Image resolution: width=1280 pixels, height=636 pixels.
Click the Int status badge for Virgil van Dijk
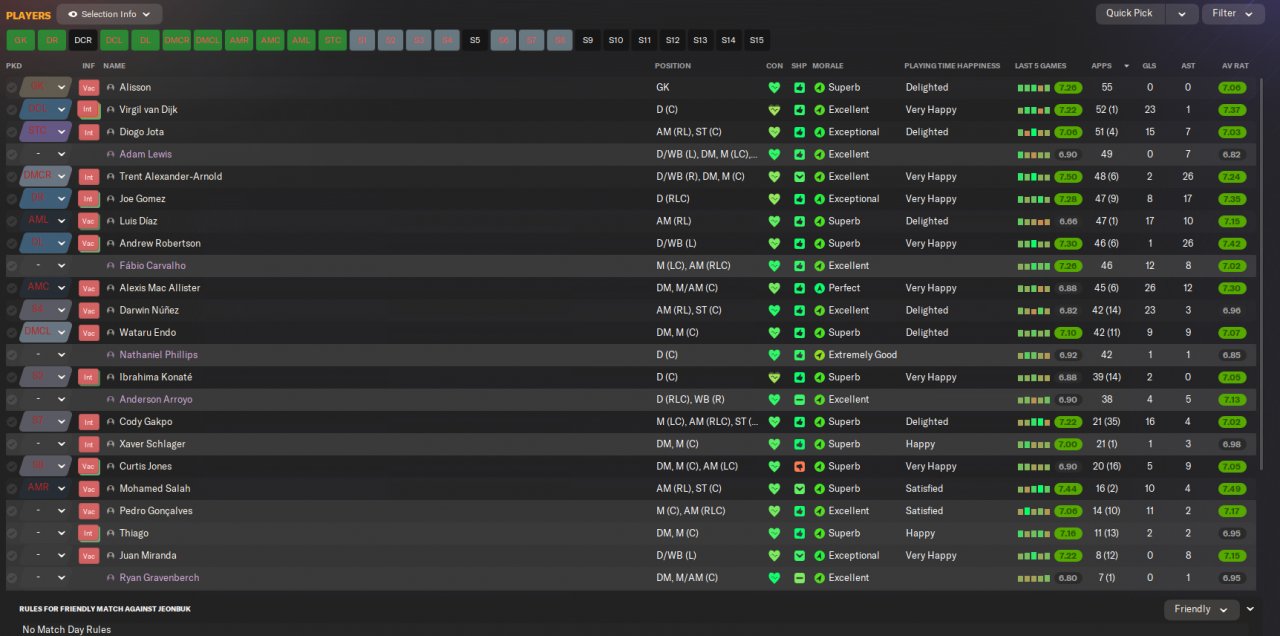(88, 110)
